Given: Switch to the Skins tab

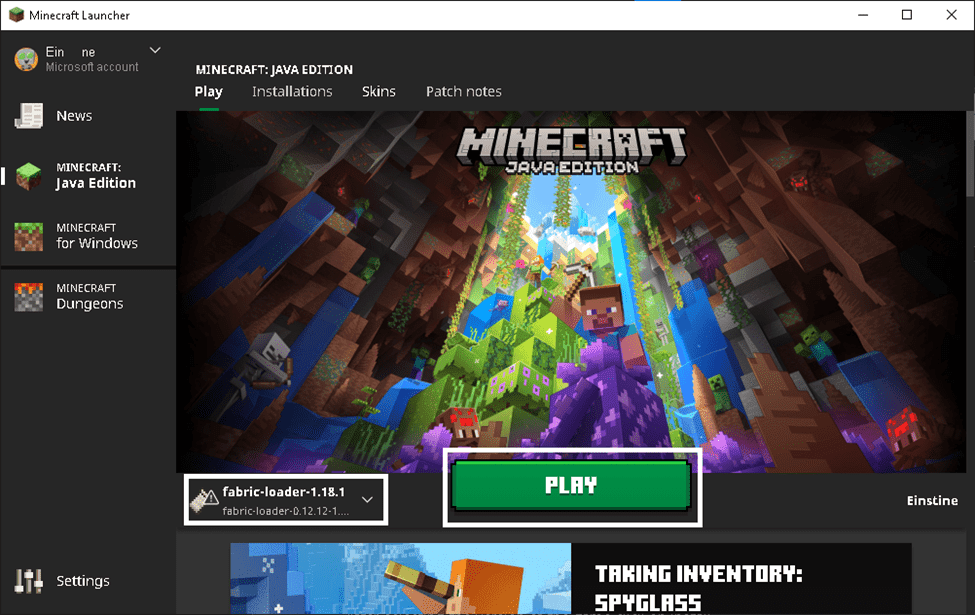Looking at the screenshot, I should pos(379,92).
